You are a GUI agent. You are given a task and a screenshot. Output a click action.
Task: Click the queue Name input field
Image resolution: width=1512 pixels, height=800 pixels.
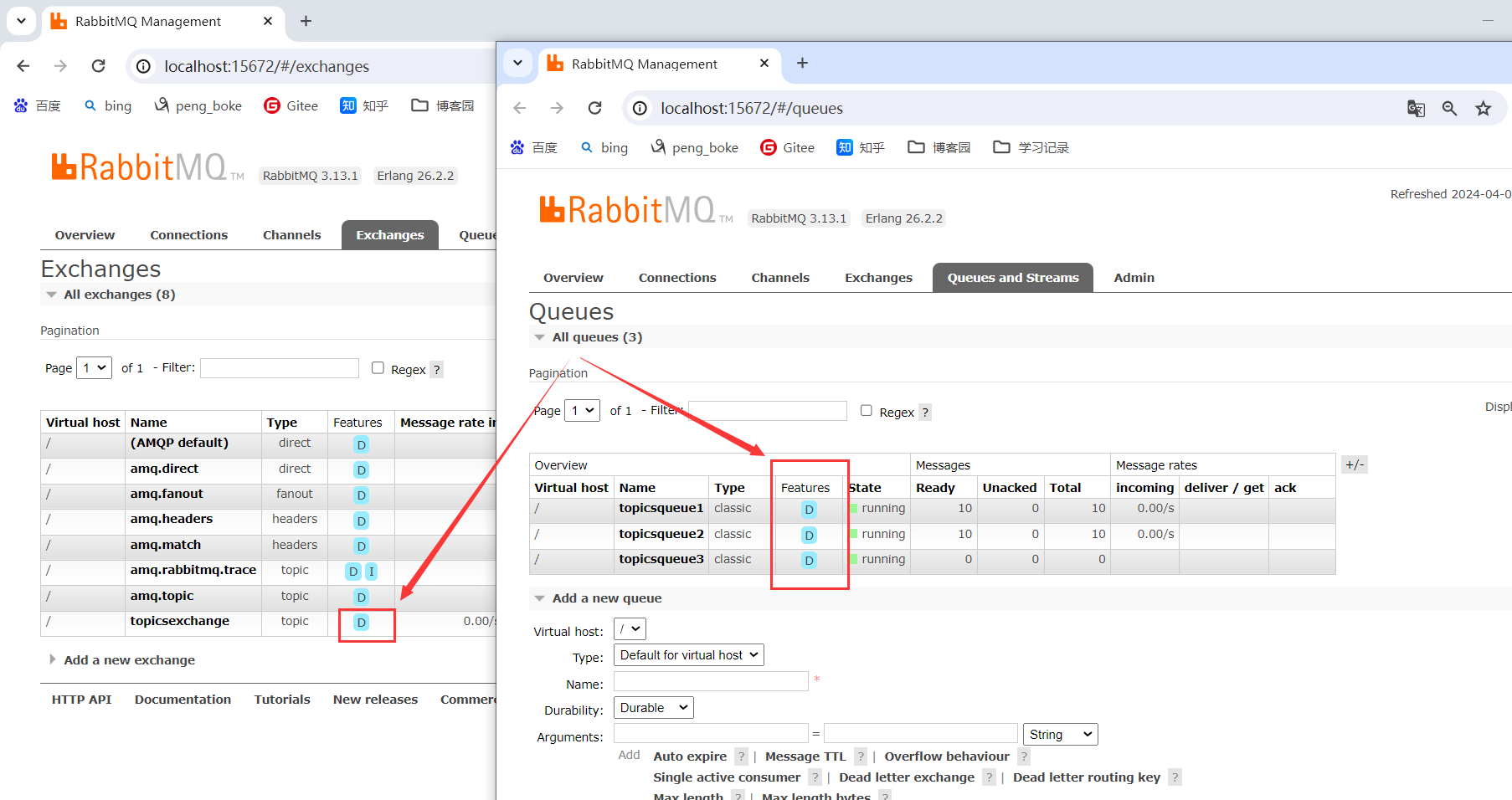click(x=711, y=681)
